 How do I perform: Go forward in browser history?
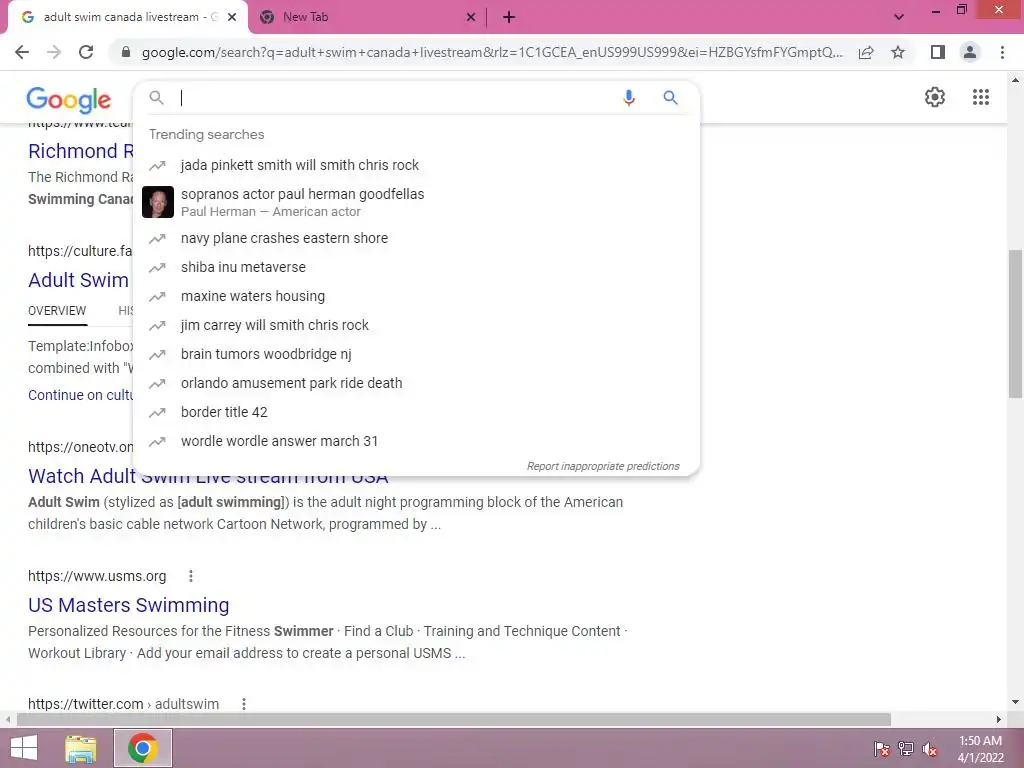click(x=54, y=52)
